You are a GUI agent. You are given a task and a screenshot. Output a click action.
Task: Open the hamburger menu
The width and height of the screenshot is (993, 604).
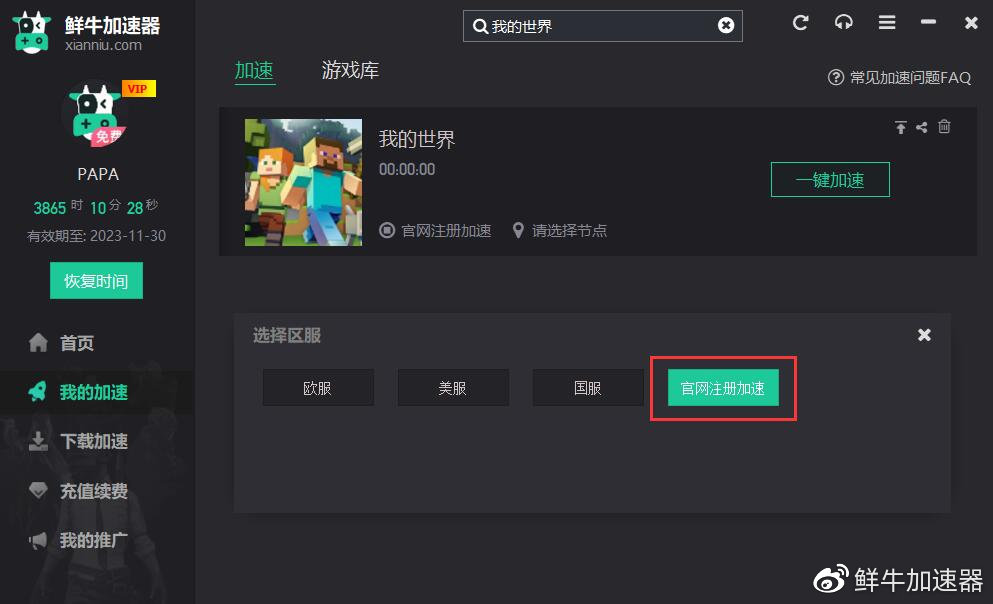[886, 22]
